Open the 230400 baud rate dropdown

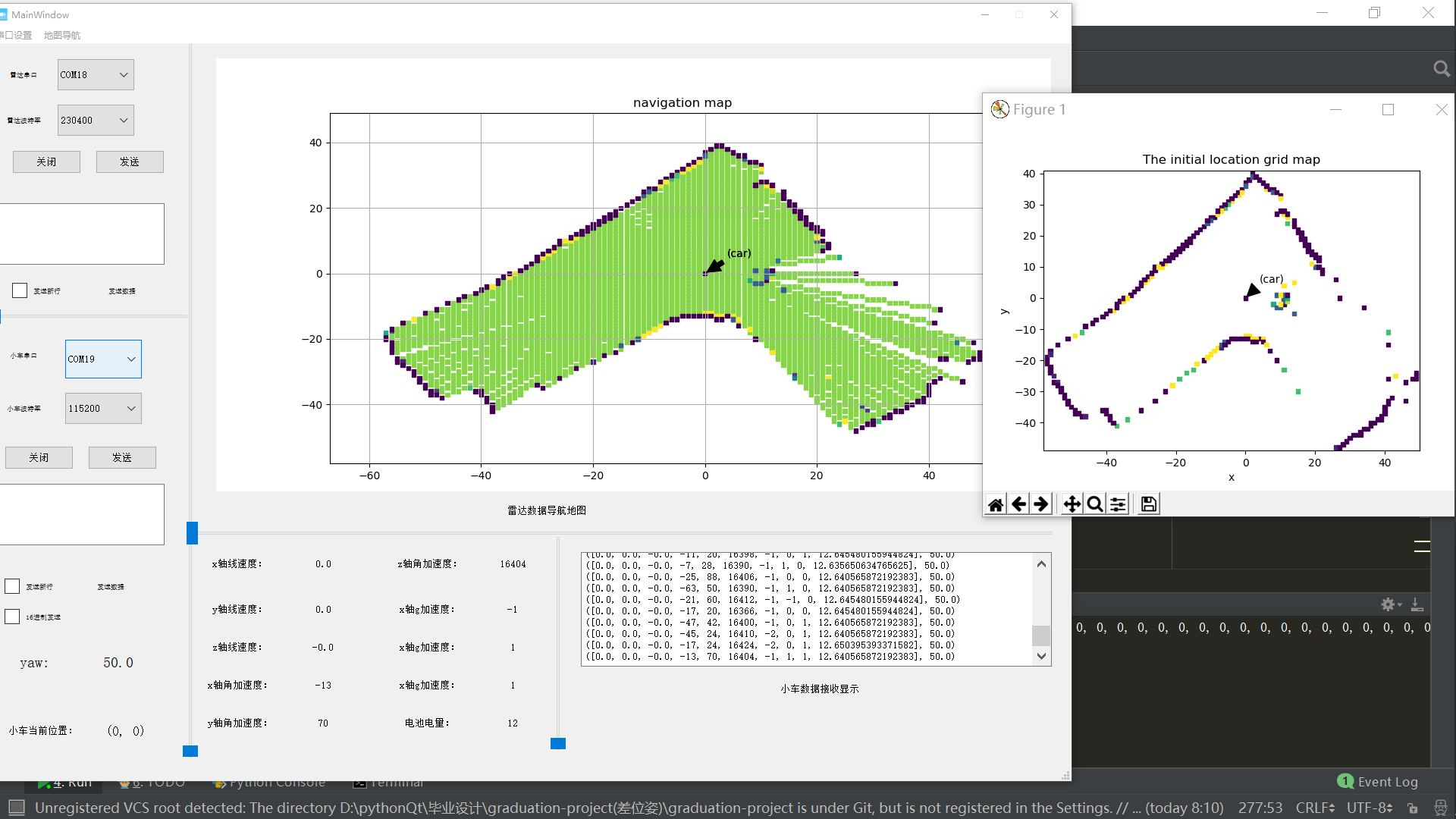click(96, 121)
